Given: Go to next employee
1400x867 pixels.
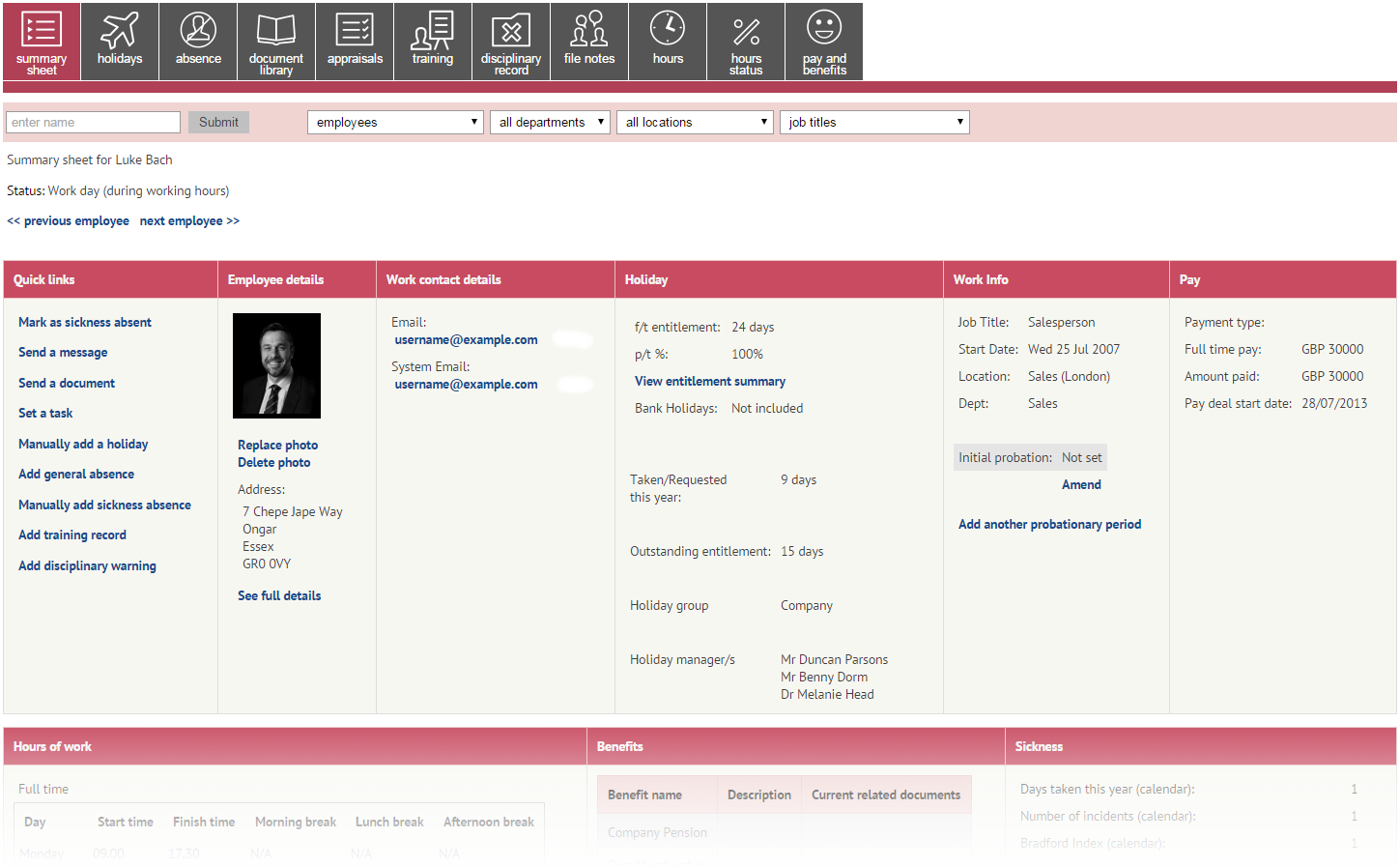Looking at the screenshot, I should [189, 220].
